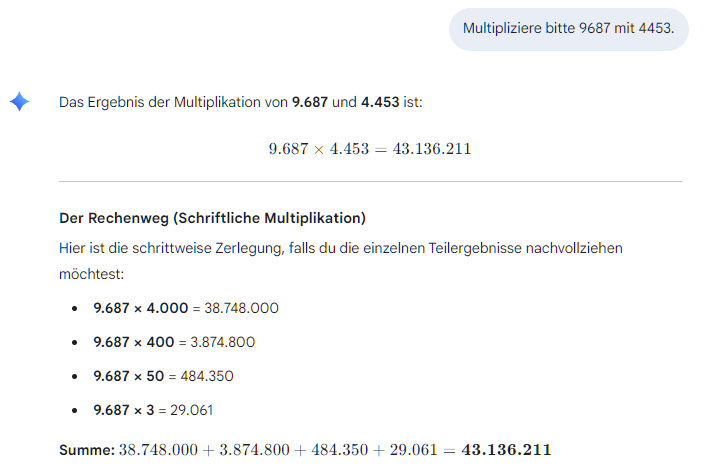The height and width of the screenshot is (472, 713).
Task: Click the partial result 3.874.800 in bullet list
Action: pyautogui.click(x=223, y=342)
